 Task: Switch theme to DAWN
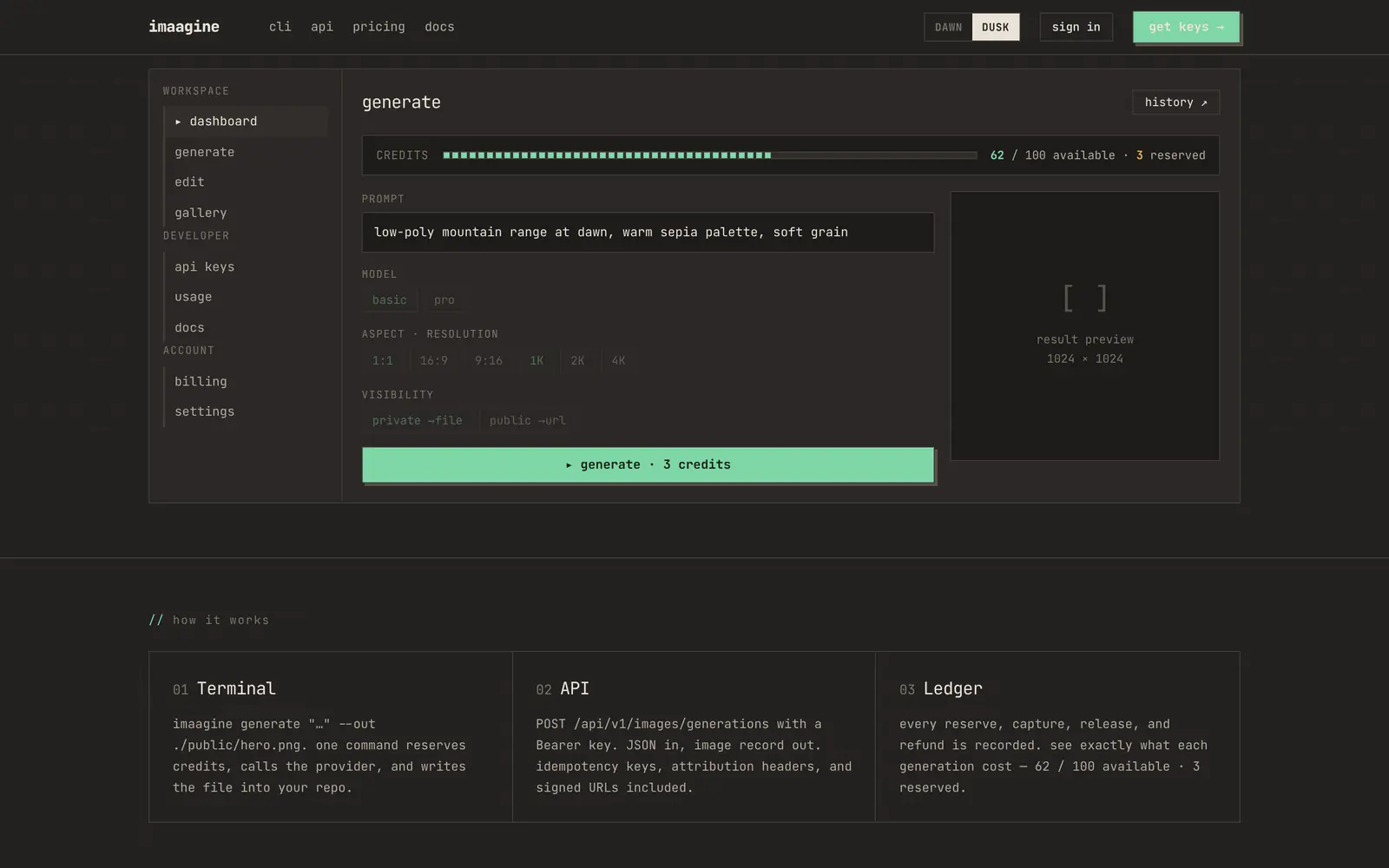[948, 27]
